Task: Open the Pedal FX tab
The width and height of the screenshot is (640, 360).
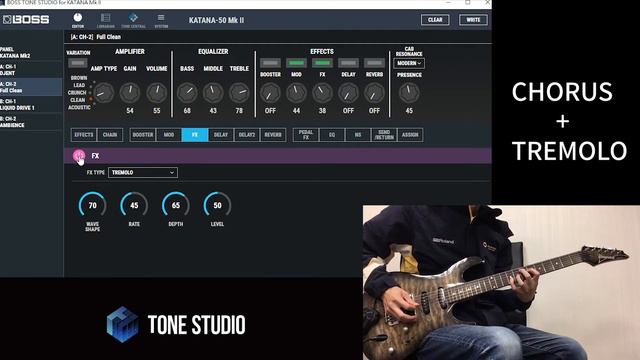Action: click(x=306, y=135)
